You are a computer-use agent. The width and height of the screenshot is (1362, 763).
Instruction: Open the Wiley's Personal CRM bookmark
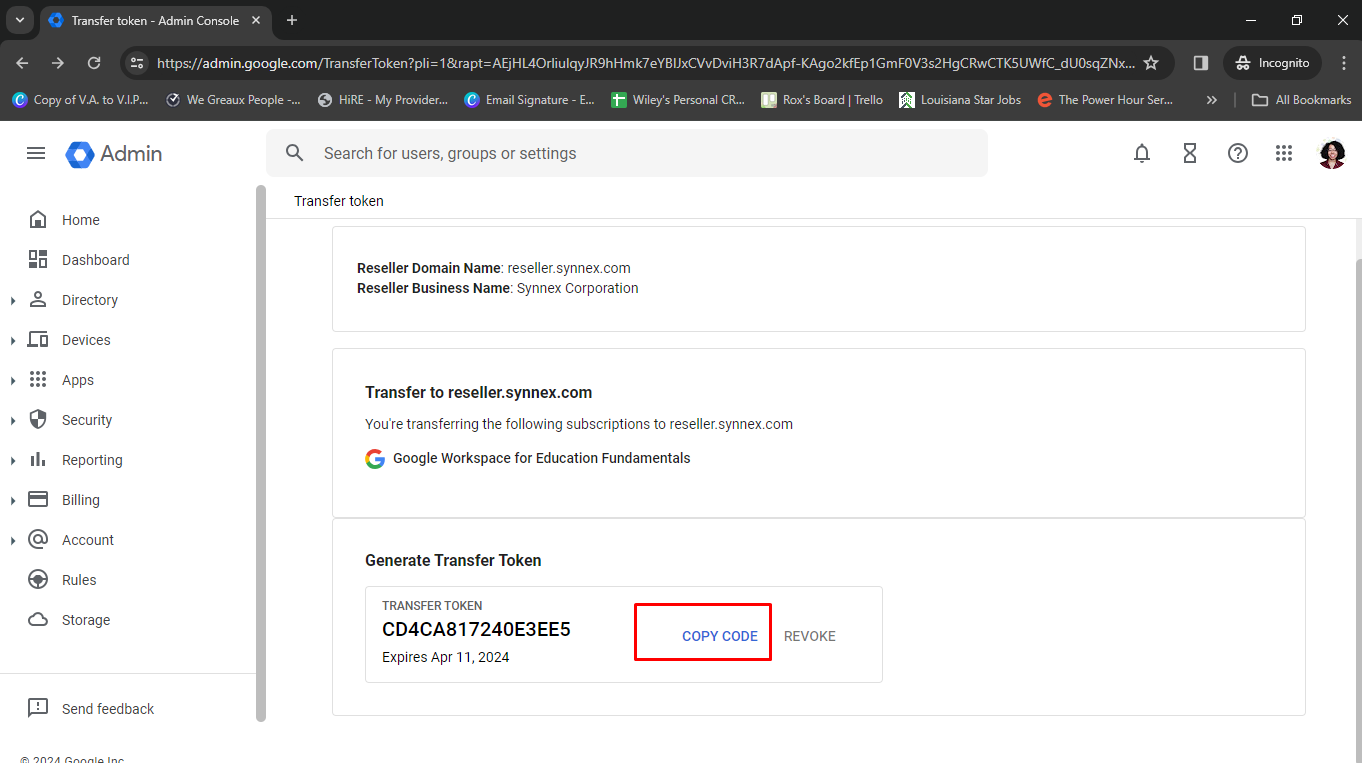coord(678,100)
